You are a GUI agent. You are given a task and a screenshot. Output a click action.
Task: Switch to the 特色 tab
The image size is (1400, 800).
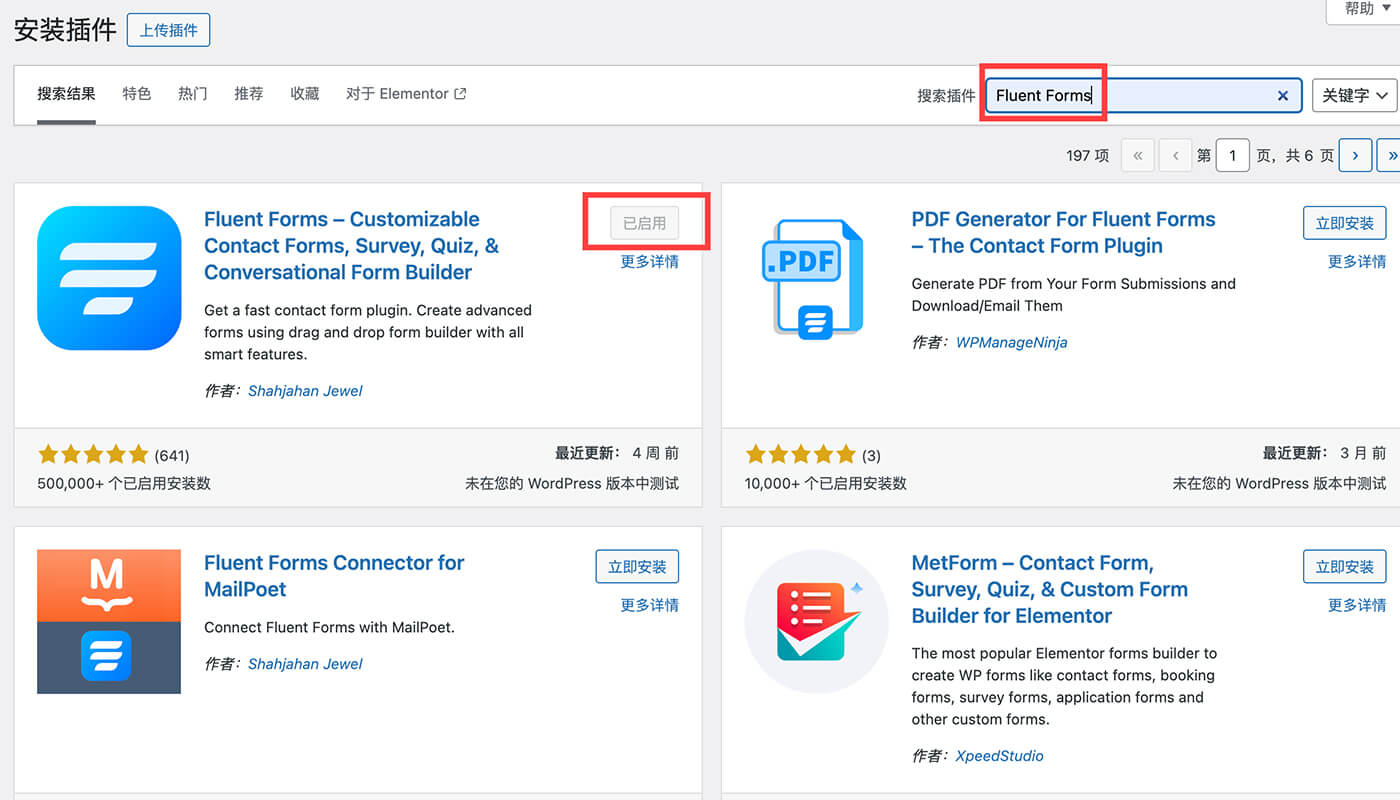[x=137, y=94]
